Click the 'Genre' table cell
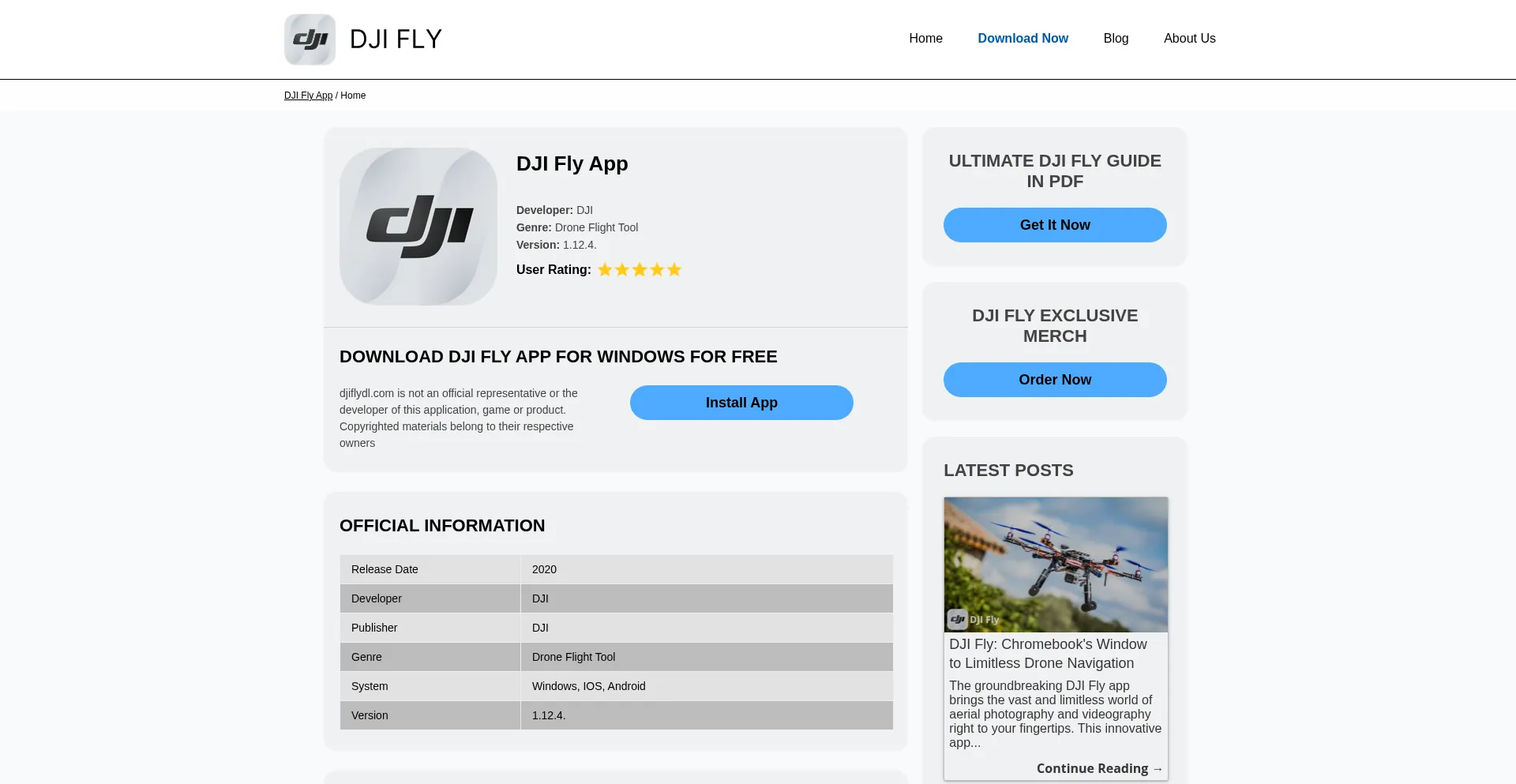 coord(430,657)
